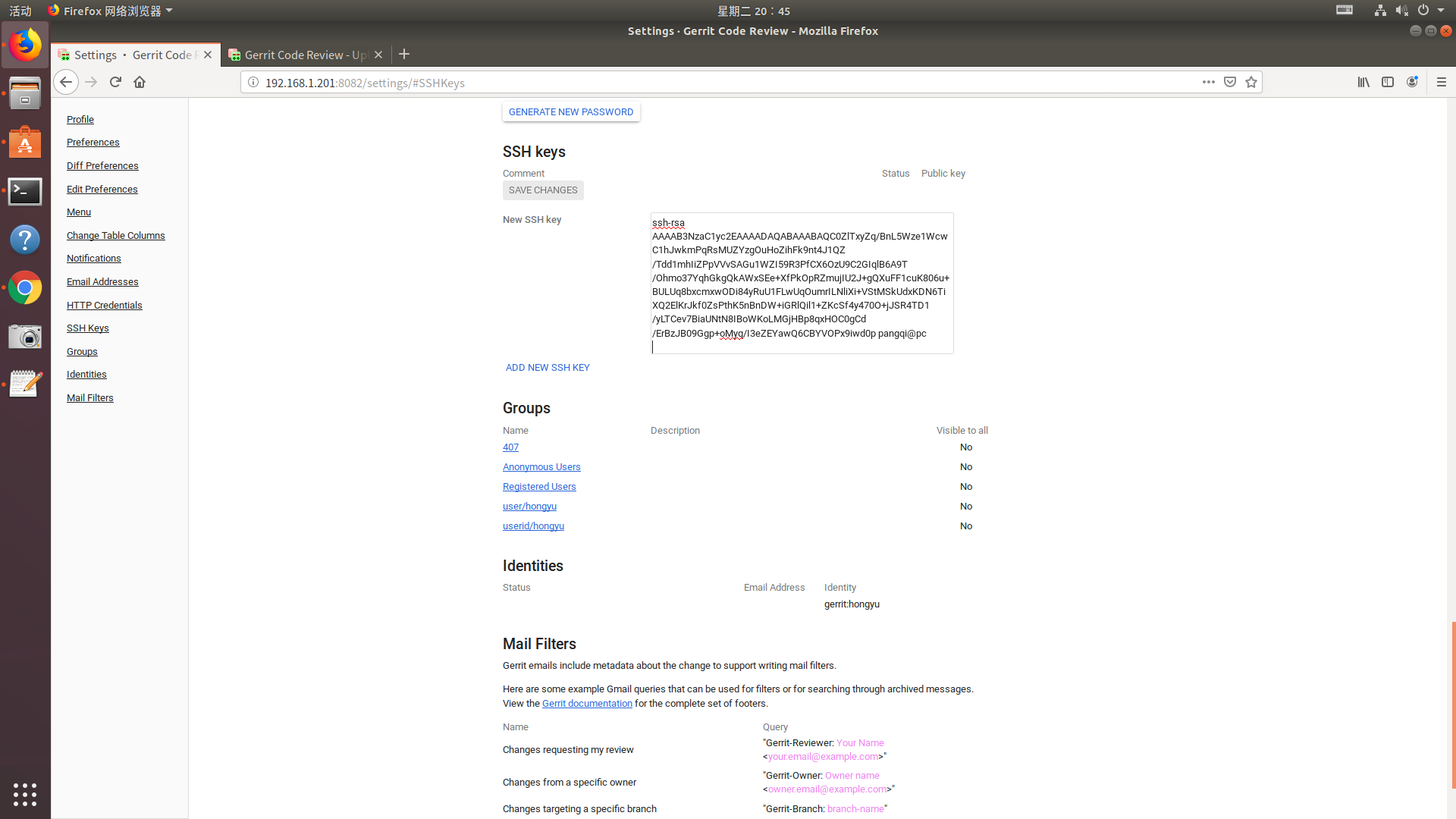Open a new browser tab
1456x819 pixels.
(404, 55)
